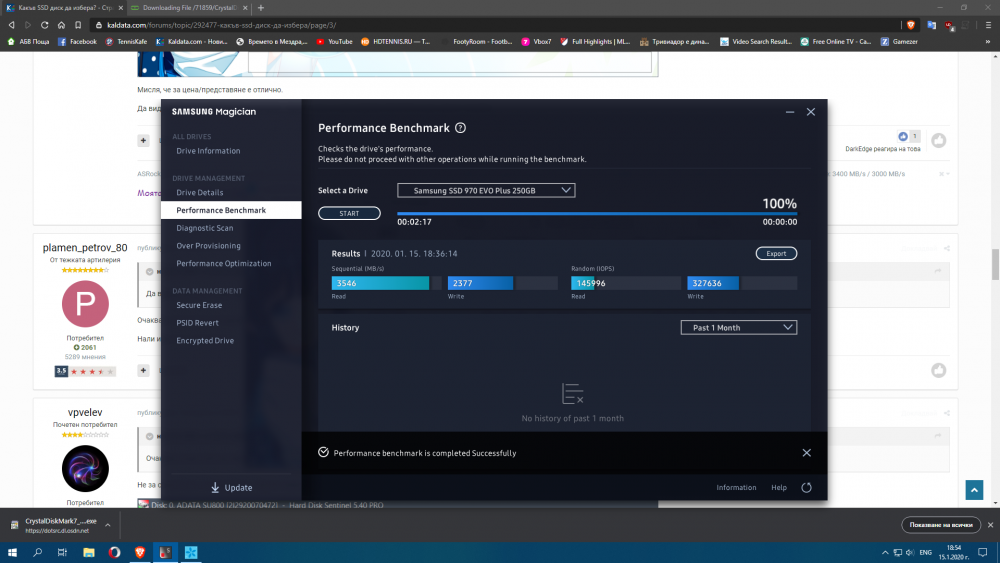Viewport: 1000px width, 563px height.
Task: Click the benchmark progress bar
Action: (x=597, y=214)
